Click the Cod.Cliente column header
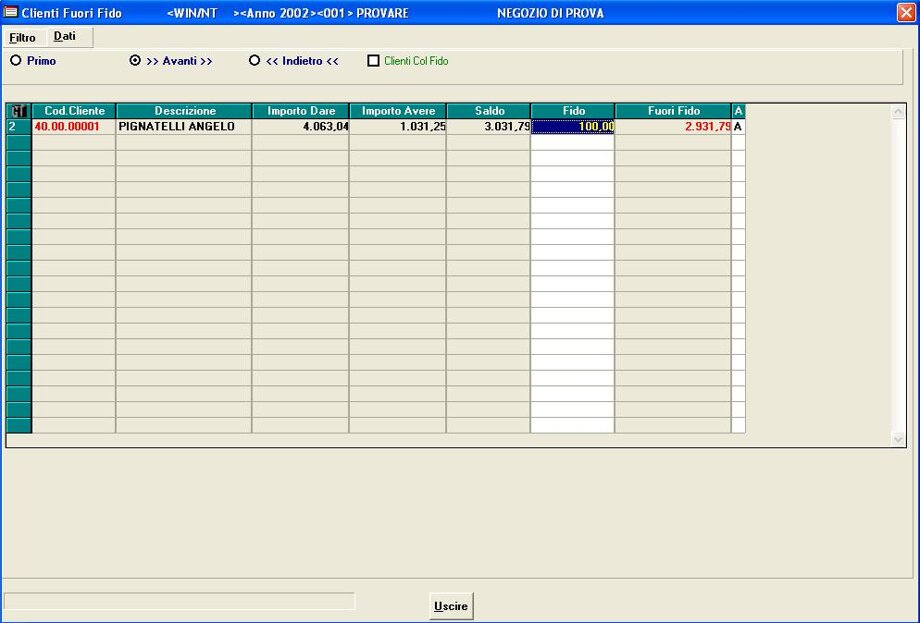Viewport: 920px width, 623px height. click(x=74, y=111)
